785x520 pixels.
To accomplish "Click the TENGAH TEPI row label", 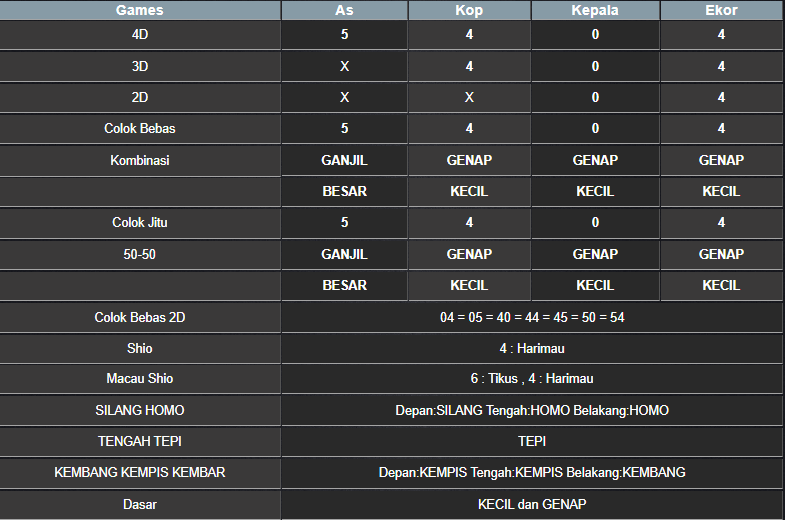I will tap(140, 441).
